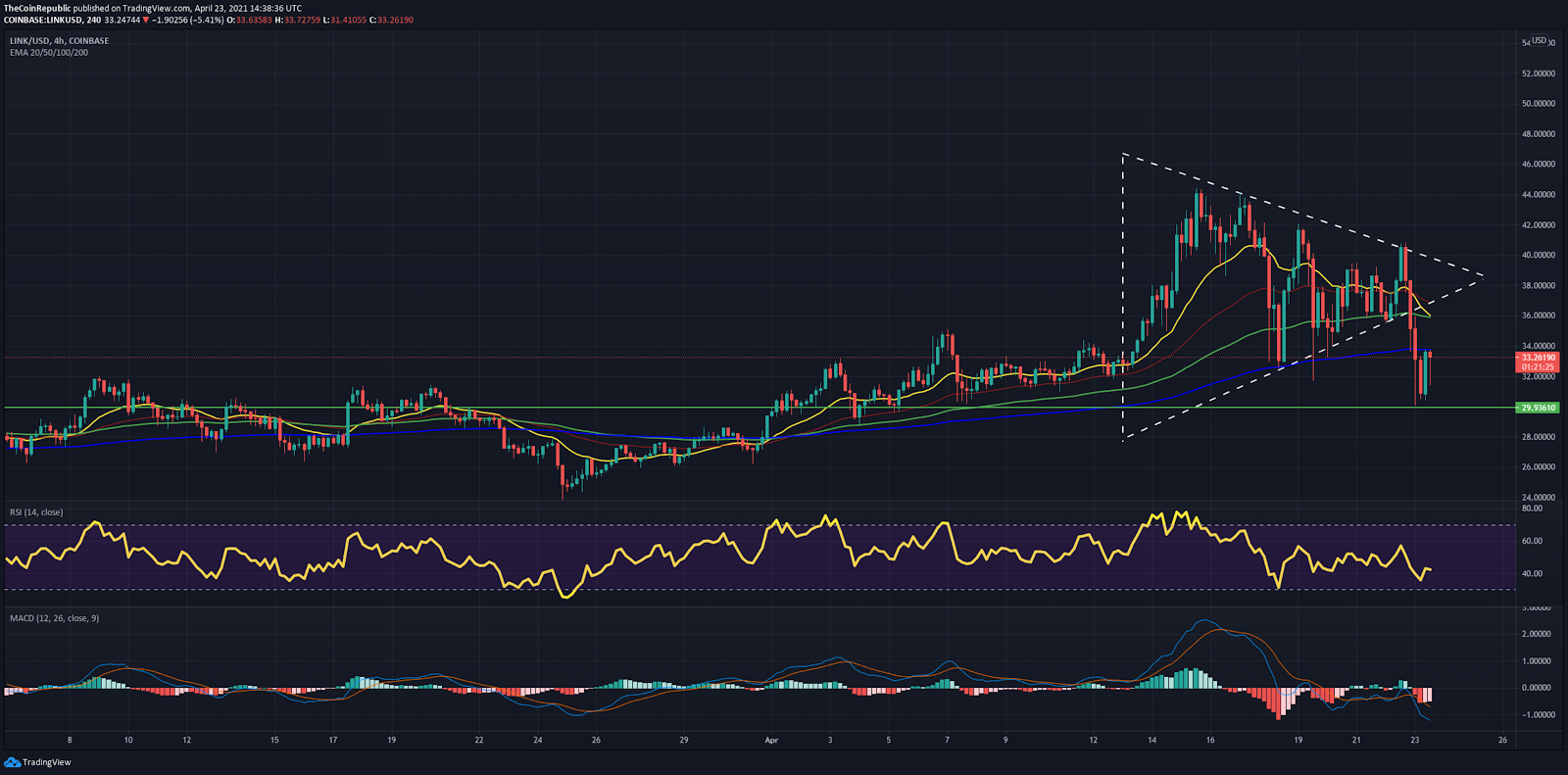Click the 36.00000 price axis label
This screenshot has width=1568, height=775.
[1539, 316]
